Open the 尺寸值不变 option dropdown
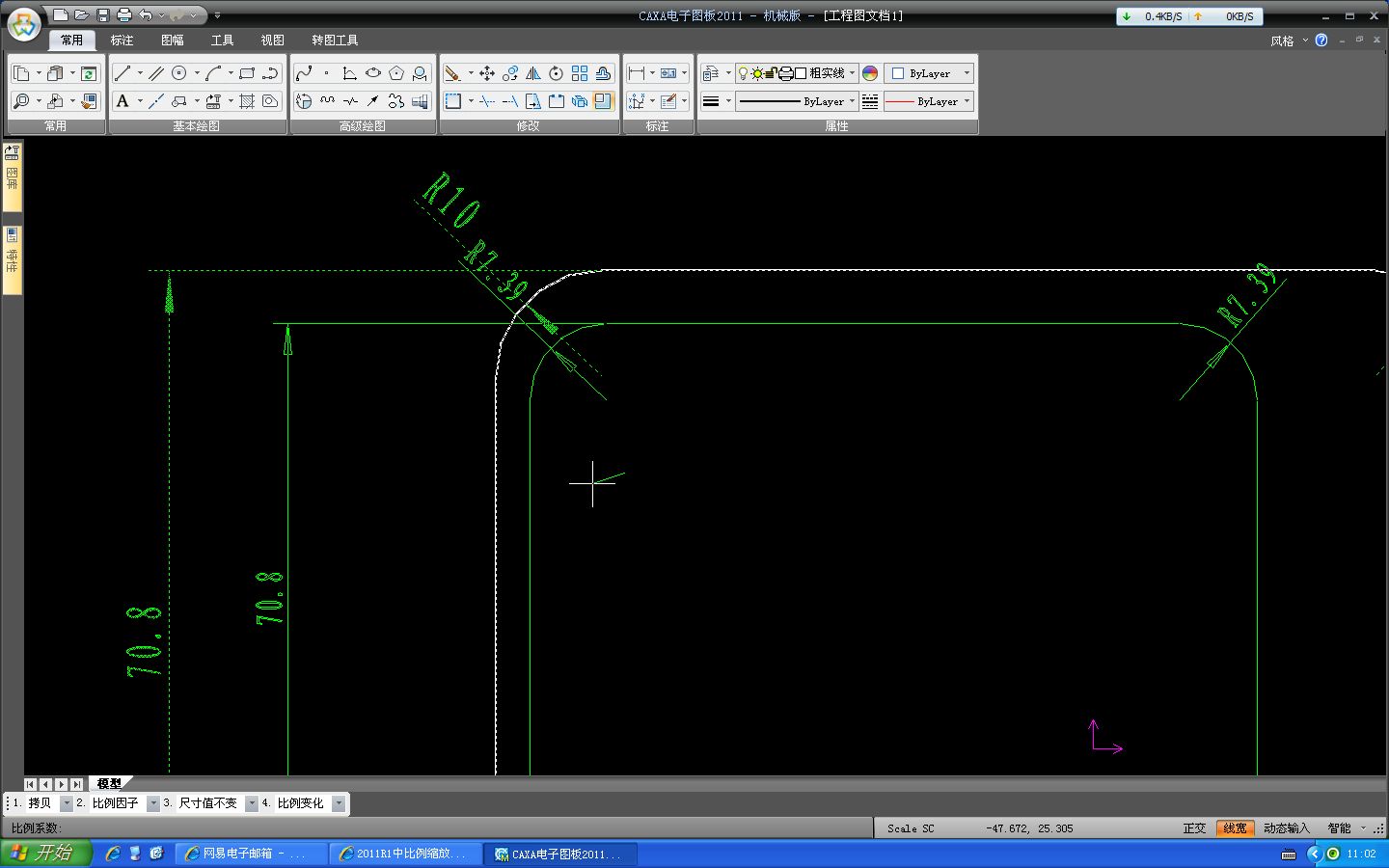This screenshot has width=1389, height=868. point(252,803)
